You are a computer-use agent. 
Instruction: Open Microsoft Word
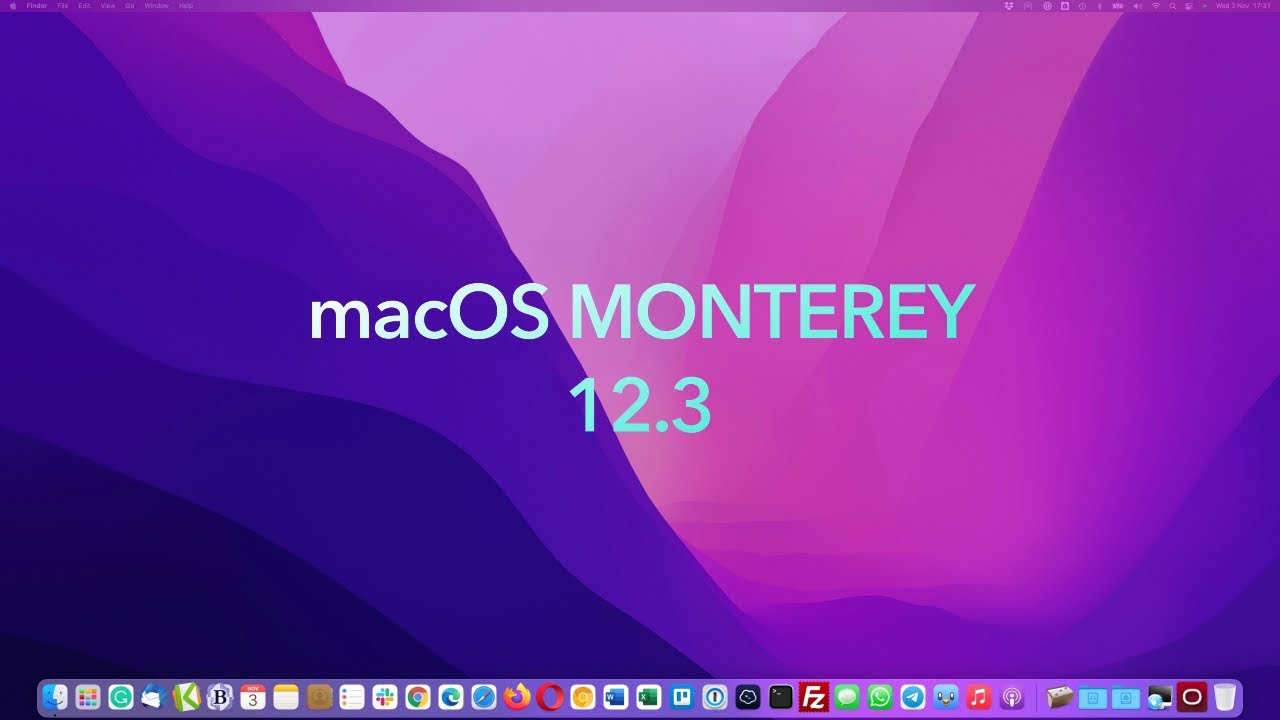tap(616, 697)
